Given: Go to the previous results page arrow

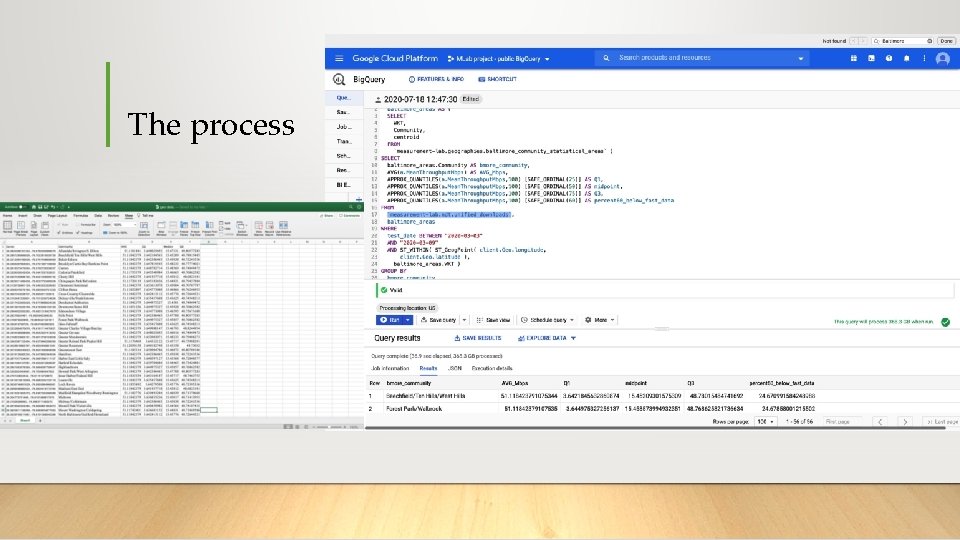Looking at the screenshot, I should pos(880,422).
